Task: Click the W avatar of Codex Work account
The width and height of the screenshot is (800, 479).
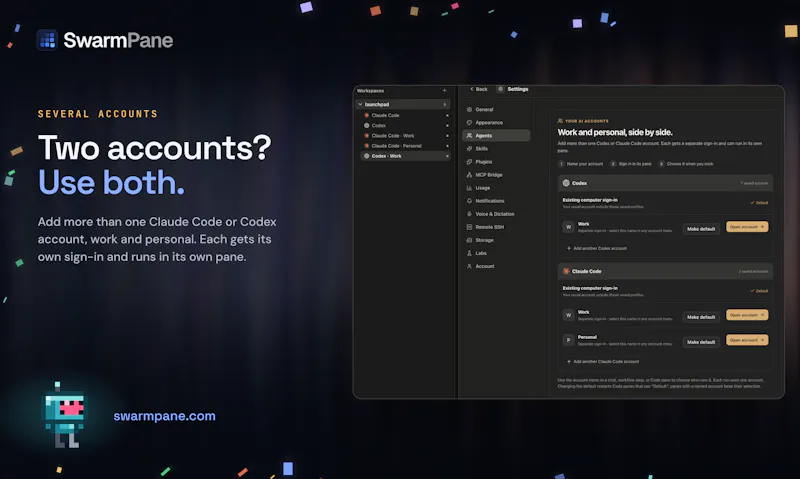Action: 568,227
